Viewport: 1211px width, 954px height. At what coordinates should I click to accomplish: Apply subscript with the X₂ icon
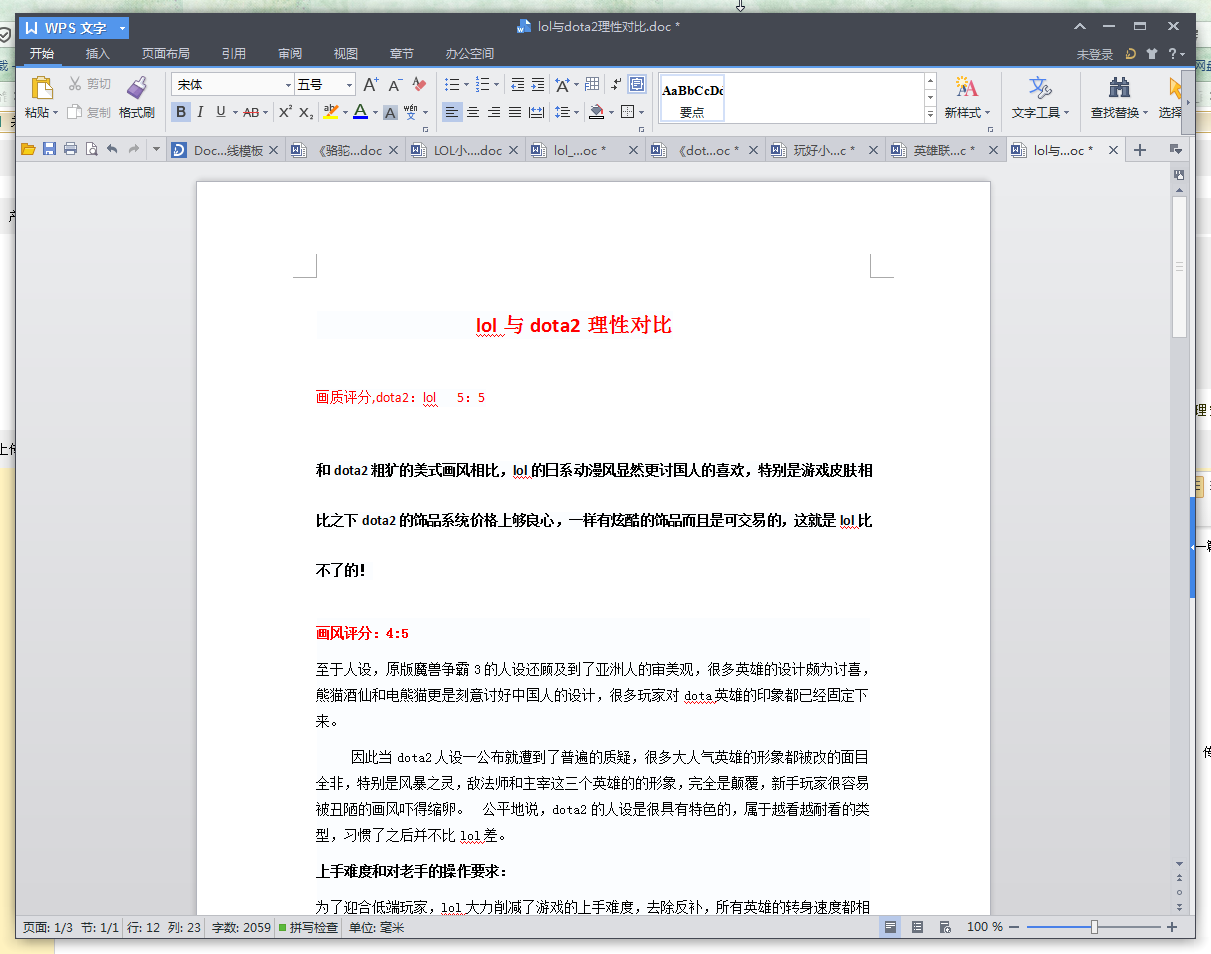click(306, 112)
